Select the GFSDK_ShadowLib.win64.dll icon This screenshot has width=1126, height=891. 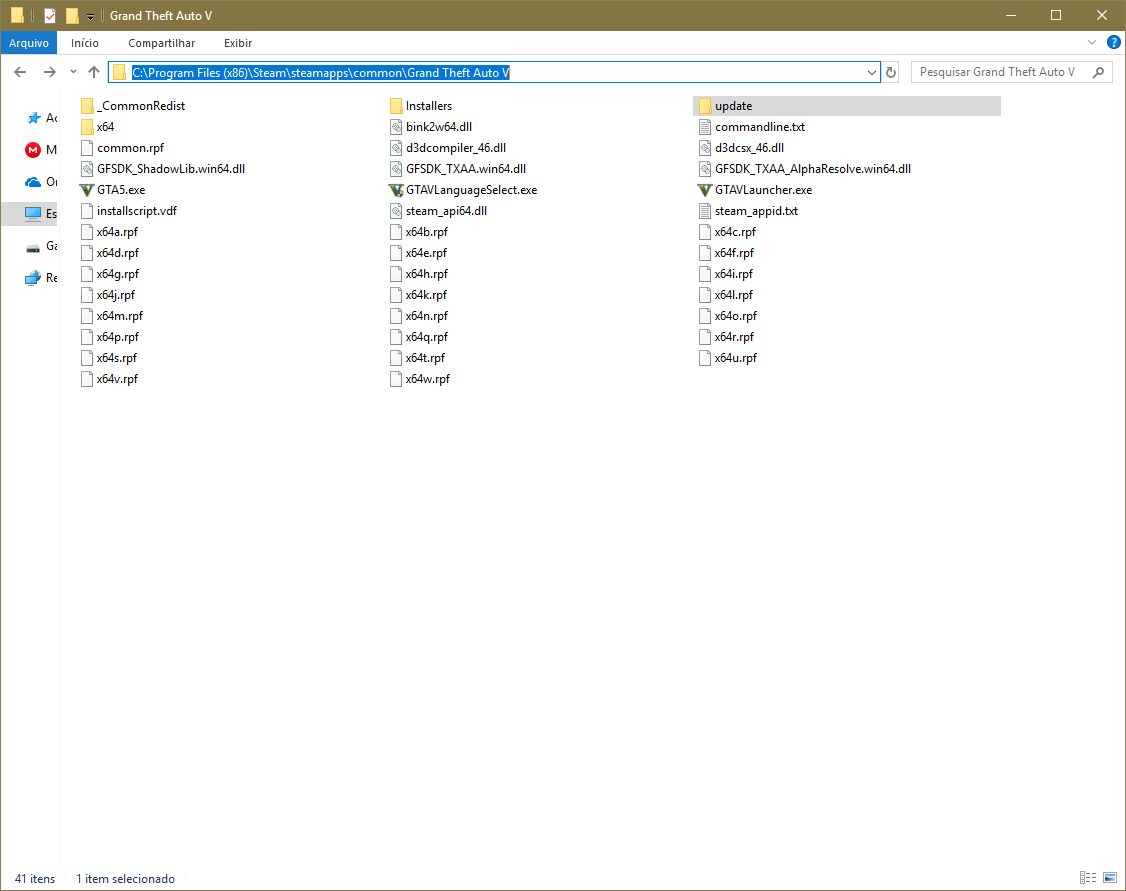point(87,169)
